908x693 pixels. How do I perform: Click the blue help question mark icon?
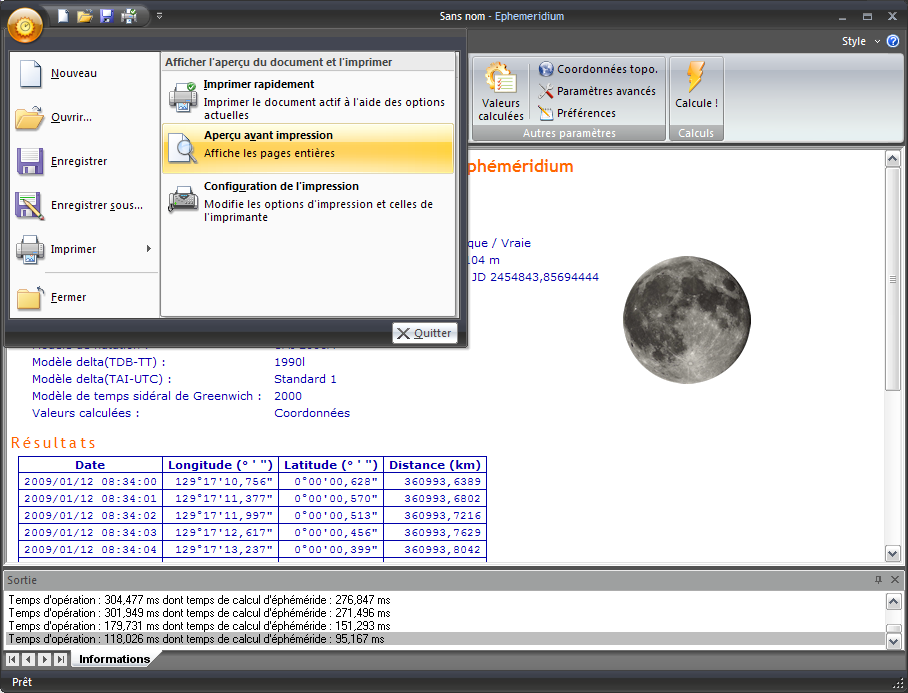point(893,42)
